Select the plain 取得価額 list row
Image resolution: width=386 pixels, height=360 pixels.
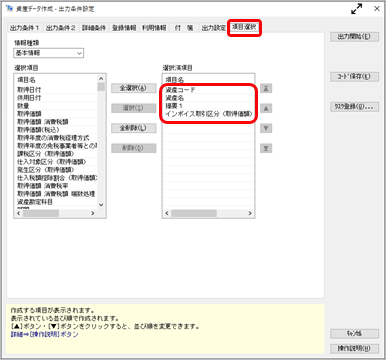(x=56, y=114)
